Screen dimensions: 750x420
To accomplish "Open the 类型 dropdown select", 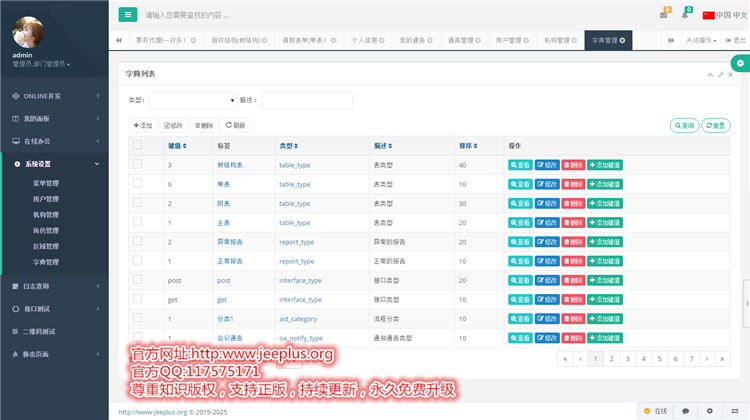I will point(193,100).
